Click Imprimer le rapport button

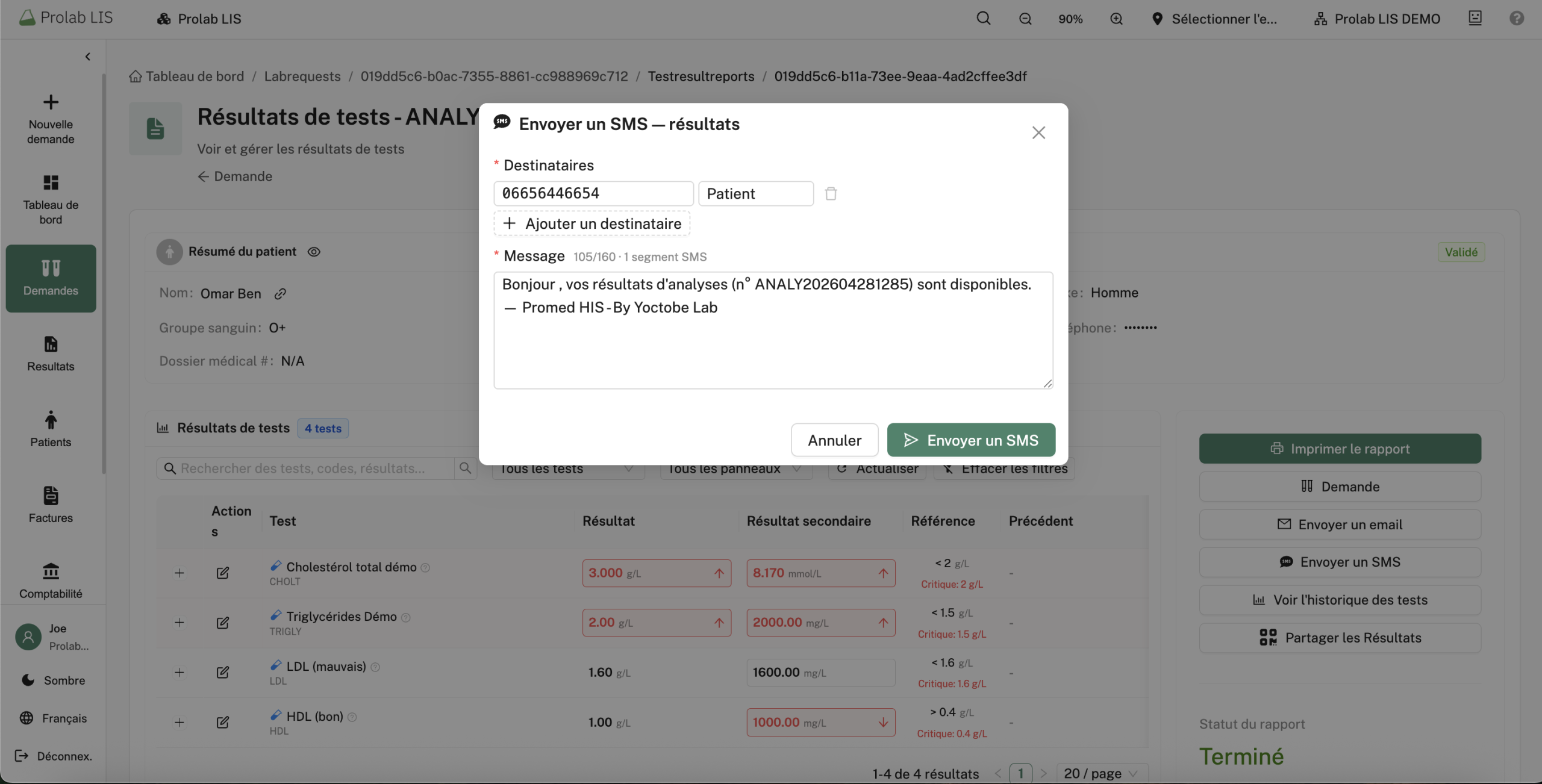pos(1340,449)
